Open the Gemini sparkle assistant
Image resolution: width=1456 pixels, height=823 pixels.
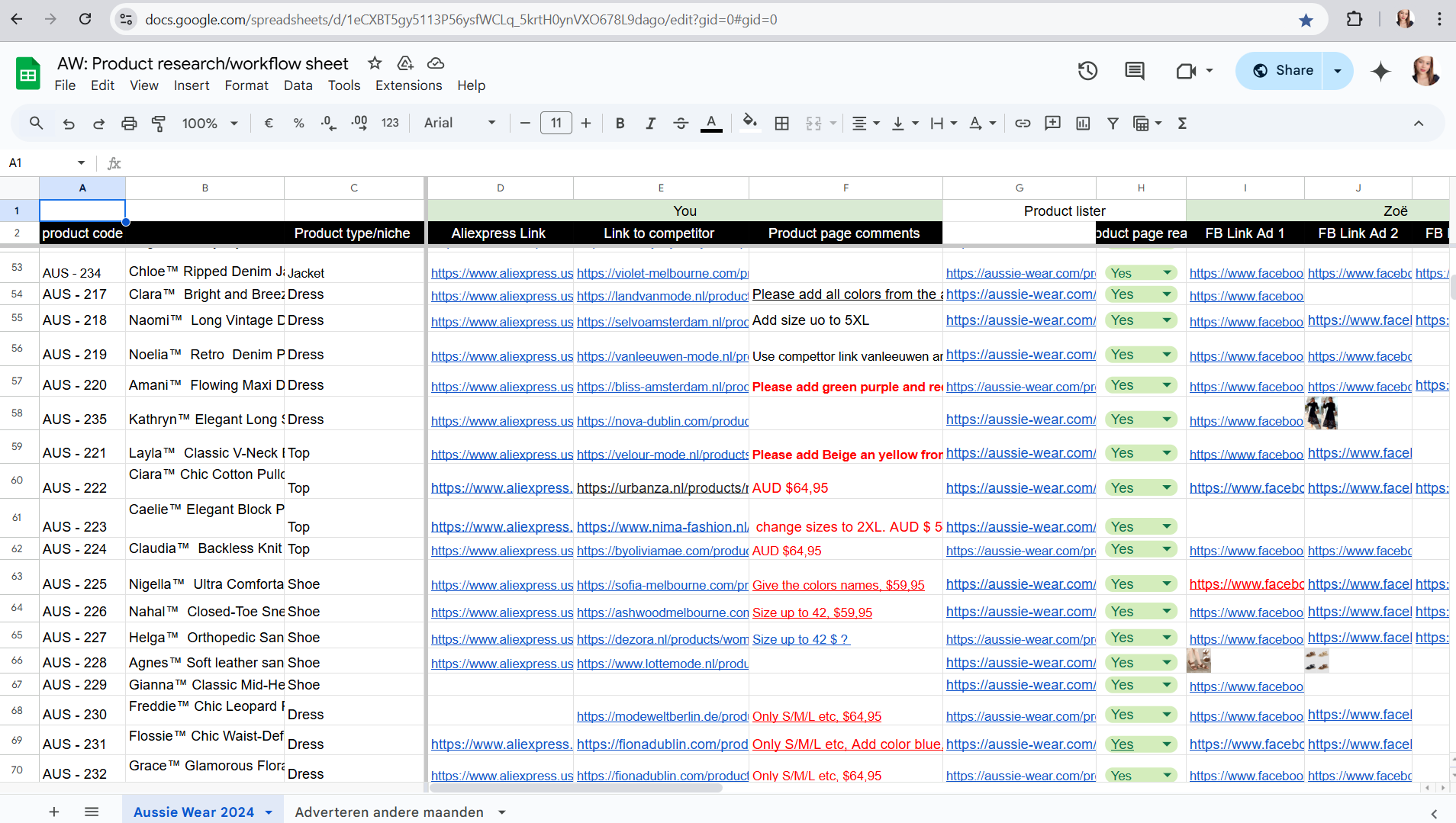click(1380, 71)
